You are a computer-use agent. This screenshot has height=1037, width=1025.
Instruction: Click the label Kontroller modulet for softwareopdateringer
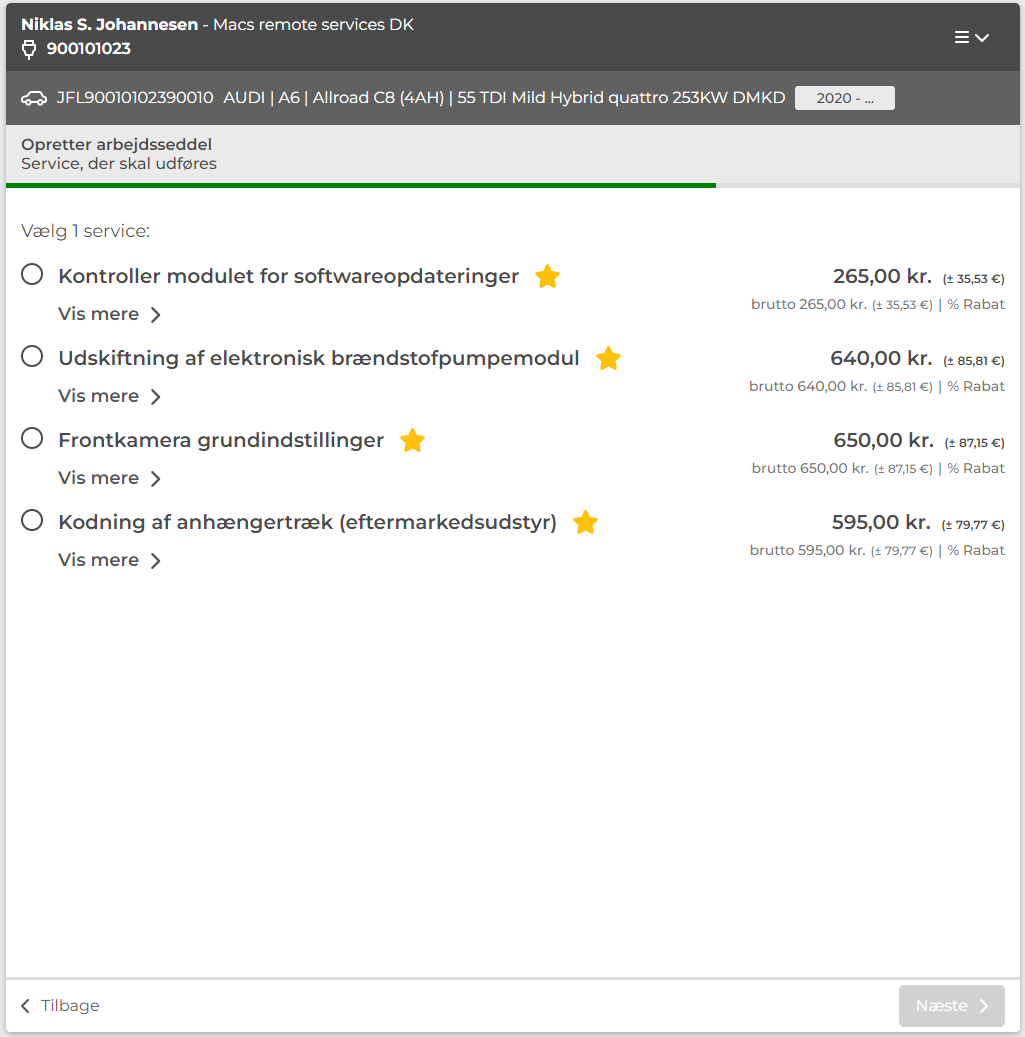288,276
